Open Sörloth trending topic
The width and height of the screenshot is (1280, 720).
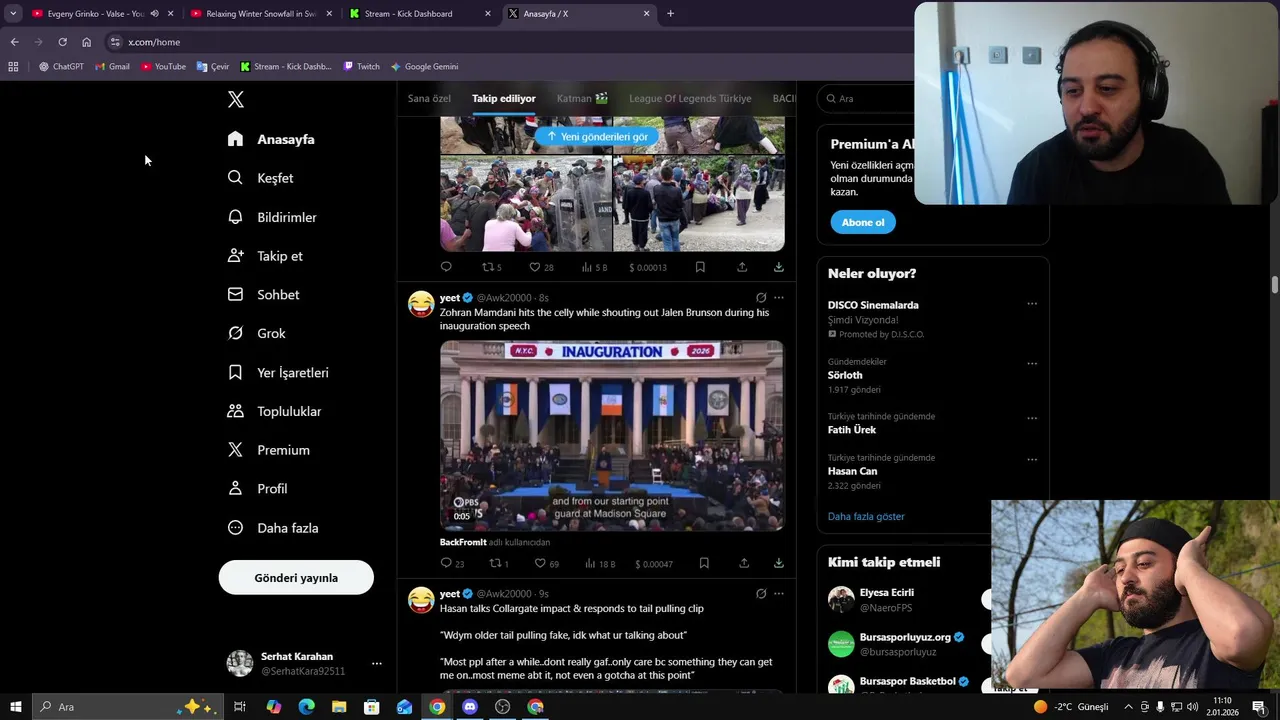pyautogui.click(x=845, y=375)
